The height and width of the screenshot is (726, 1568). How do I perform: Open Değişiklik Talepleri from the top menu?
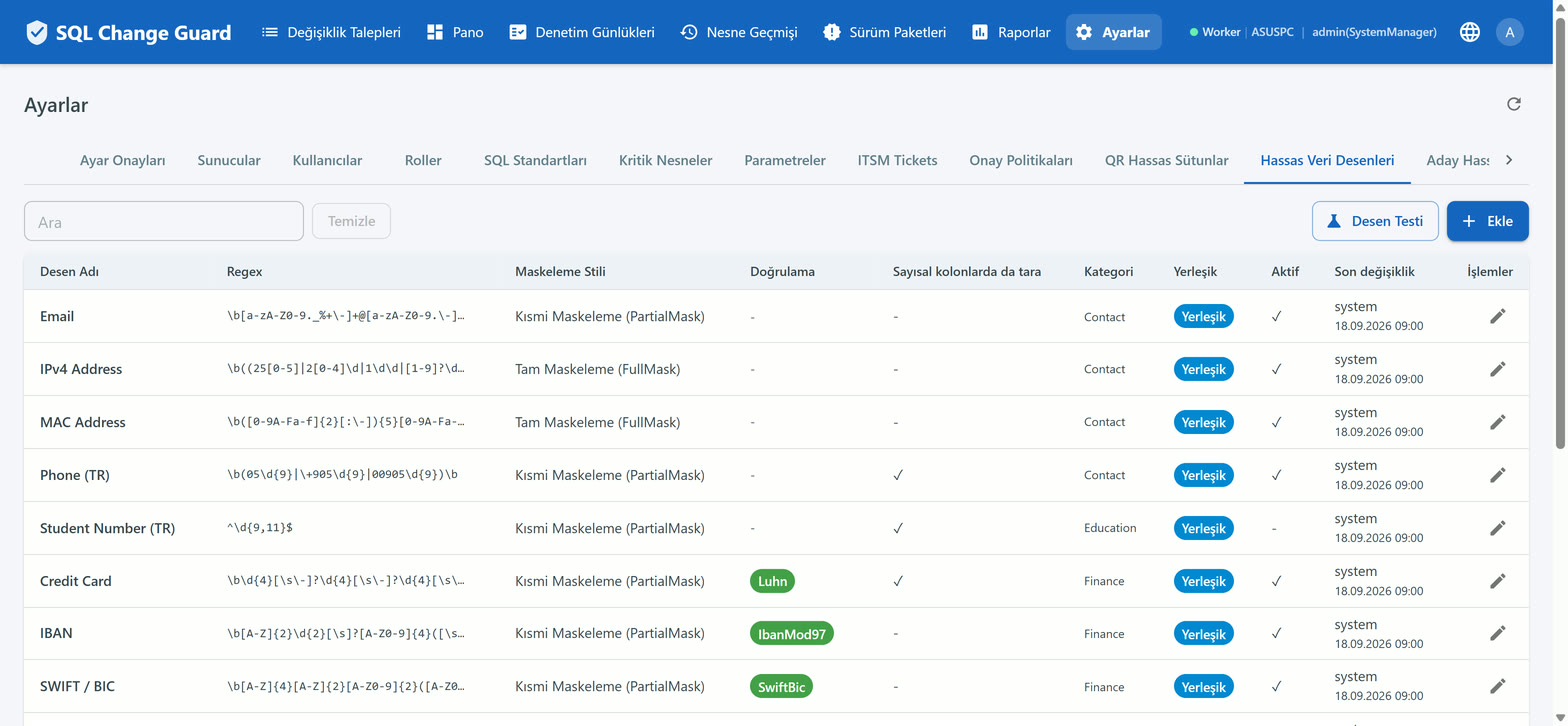(x=331, y=32)
